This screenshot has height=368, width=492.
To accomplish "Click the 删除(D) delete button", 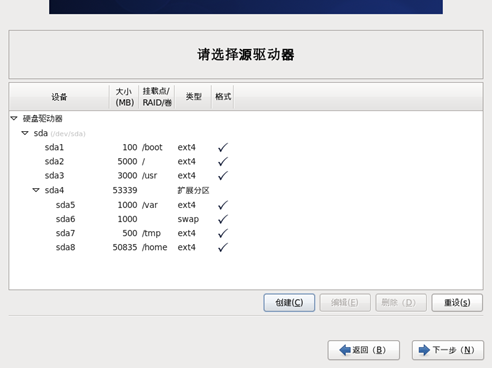I will pyautogui.click(x=401, y=303).
